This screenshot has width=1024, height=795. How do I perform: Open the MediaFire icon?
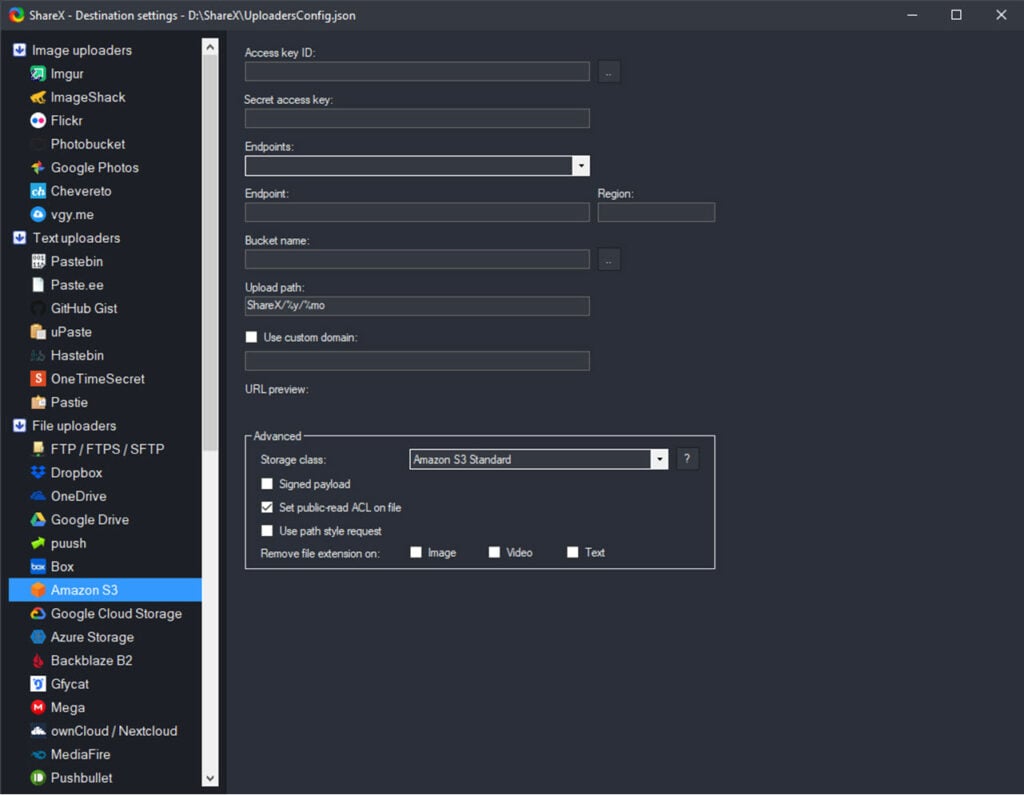pos(38,755)
